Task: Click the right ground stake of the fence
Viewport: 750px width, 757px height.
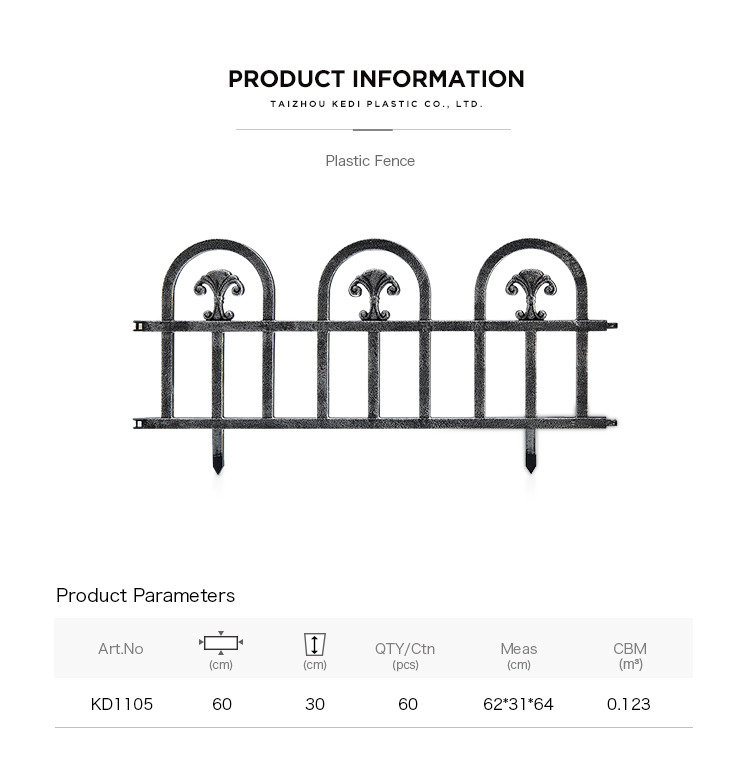Action: (530, 451)
